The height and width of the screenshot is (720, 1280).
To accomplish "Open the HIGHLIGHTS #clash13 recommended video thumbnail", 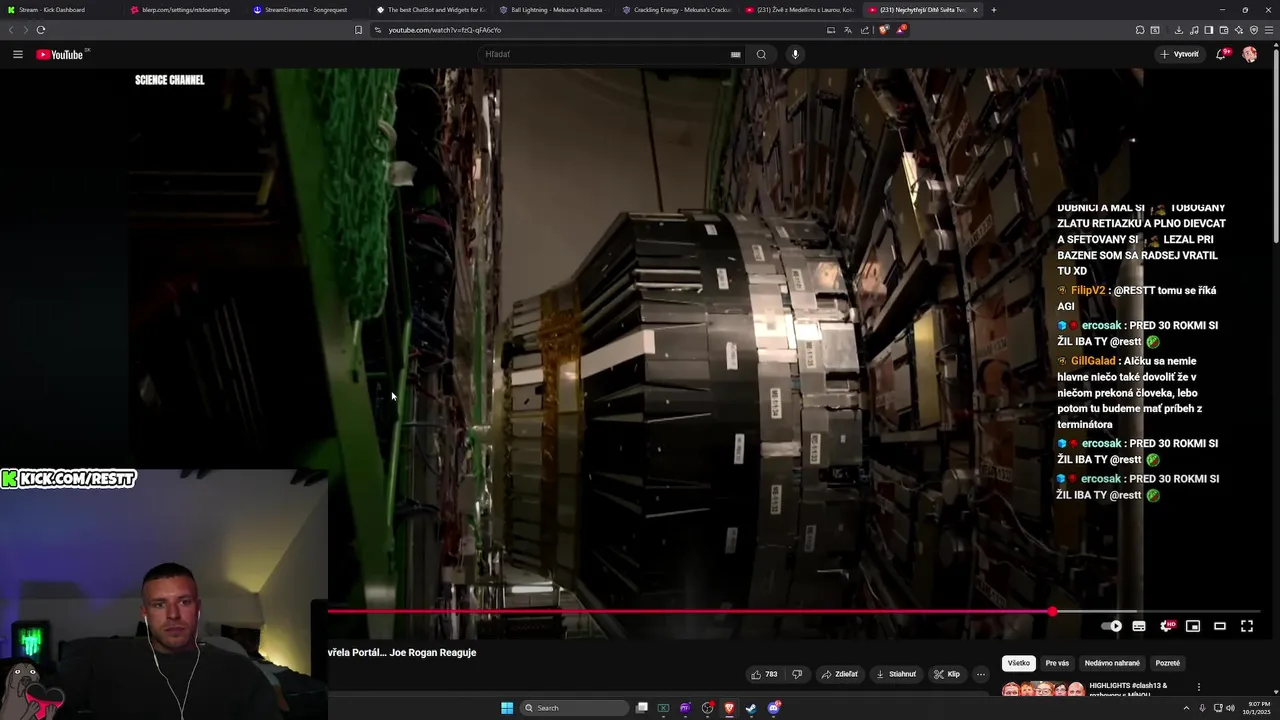I will [1043, 688].
